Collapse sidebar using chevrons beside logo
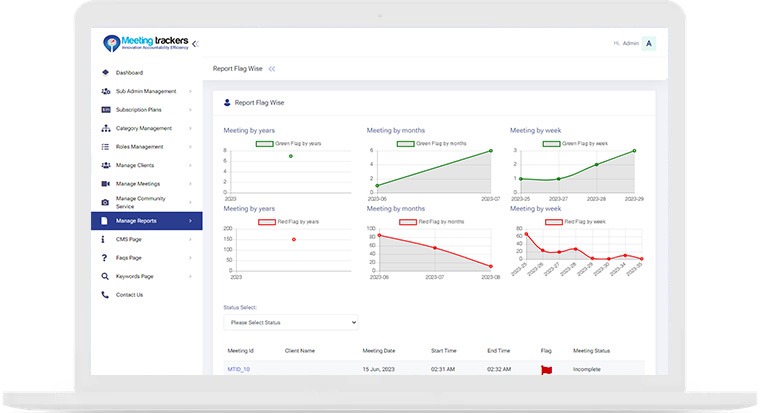 pos(195,44)
